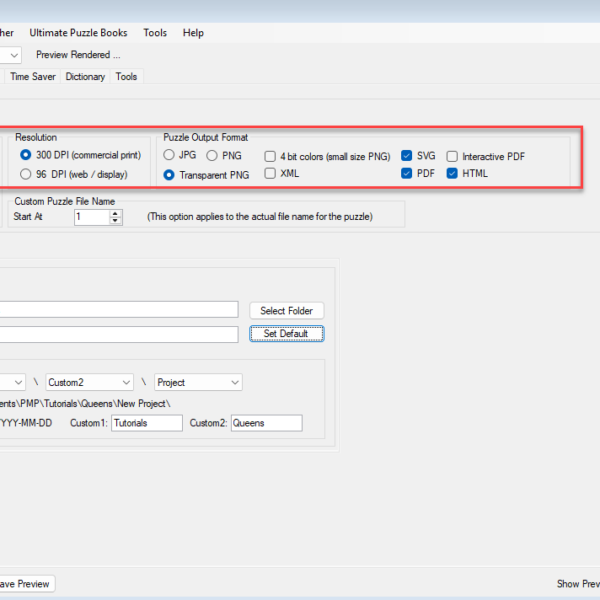Uncheck the SVG output checkbox
The height and width of the screenshot is (600, 600).
click(x=407, y=156)
